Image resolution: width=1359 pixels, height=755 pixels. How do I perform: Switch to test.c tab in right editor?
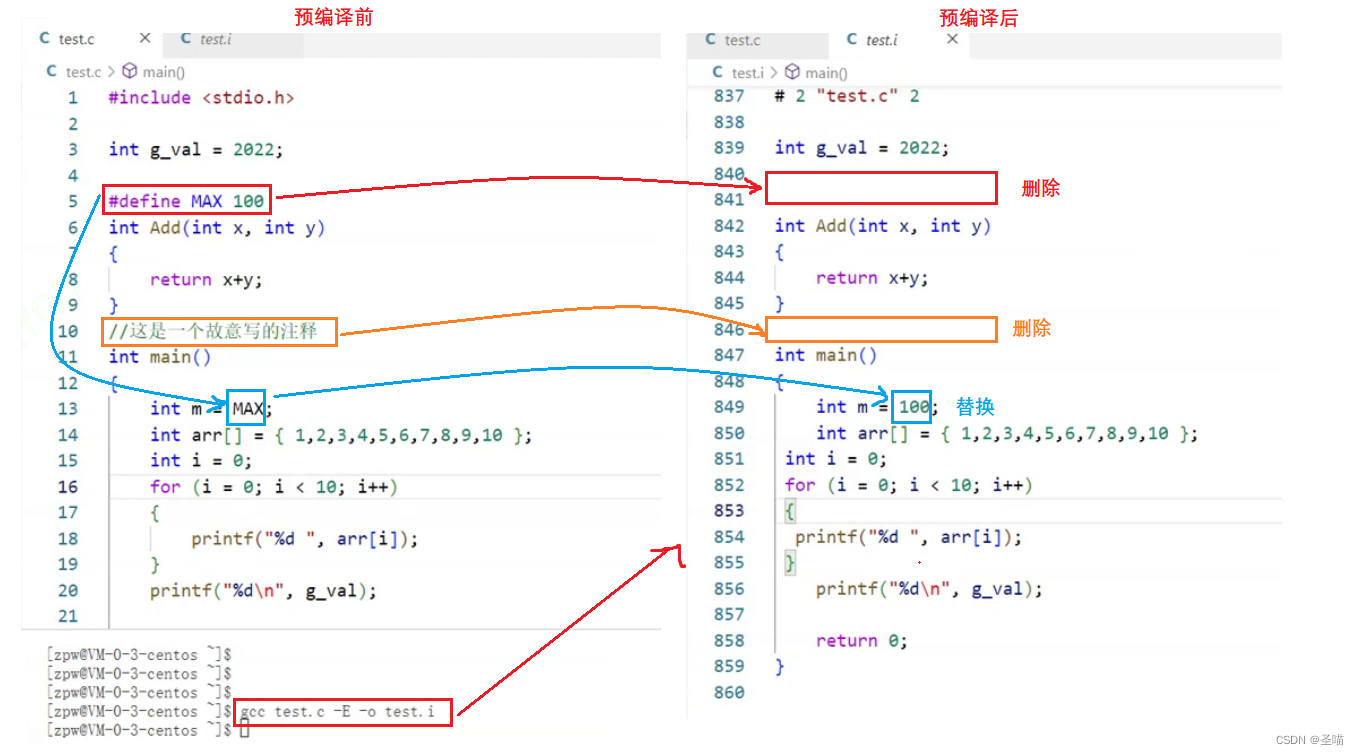[x=742, y=40]
